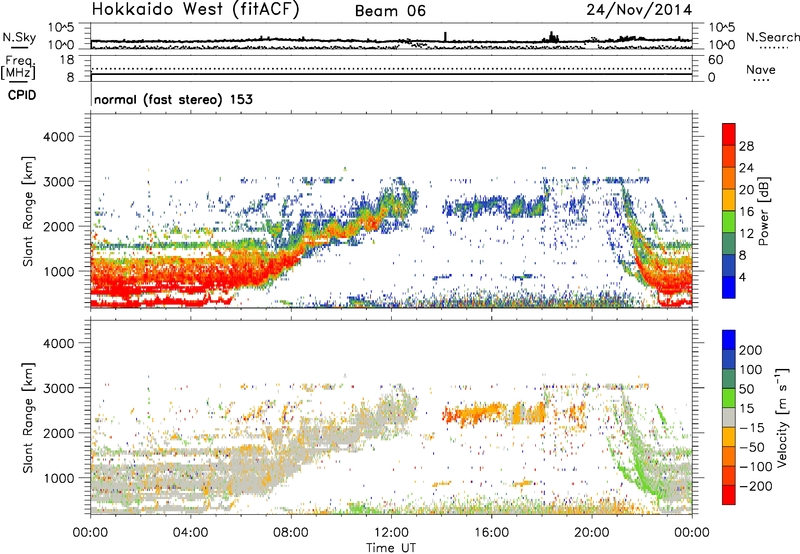Viewport: 800px width, 554px height.
Task: Click the '12:00' time tick label
Action: point(391,533)
